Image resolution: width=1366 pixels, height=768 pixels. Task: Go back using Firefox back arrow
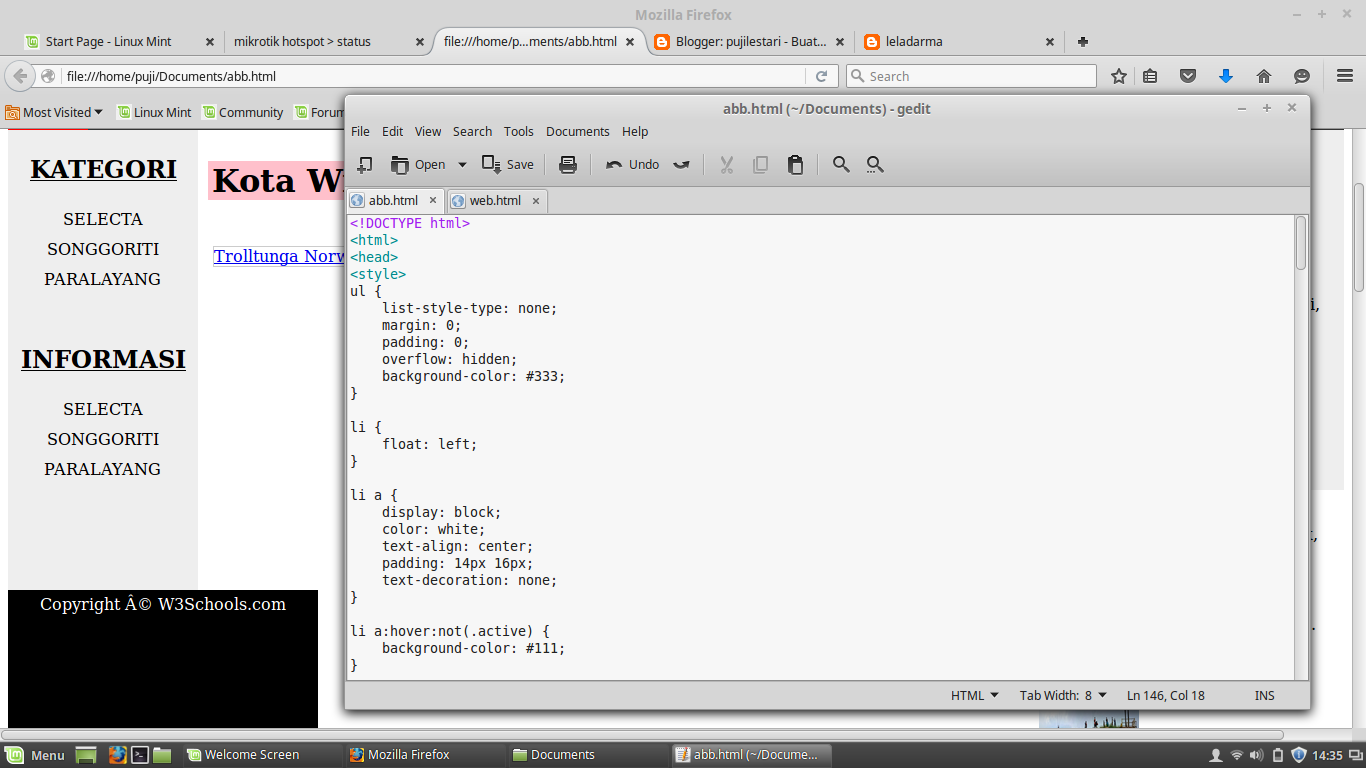[x=20, y=76]
